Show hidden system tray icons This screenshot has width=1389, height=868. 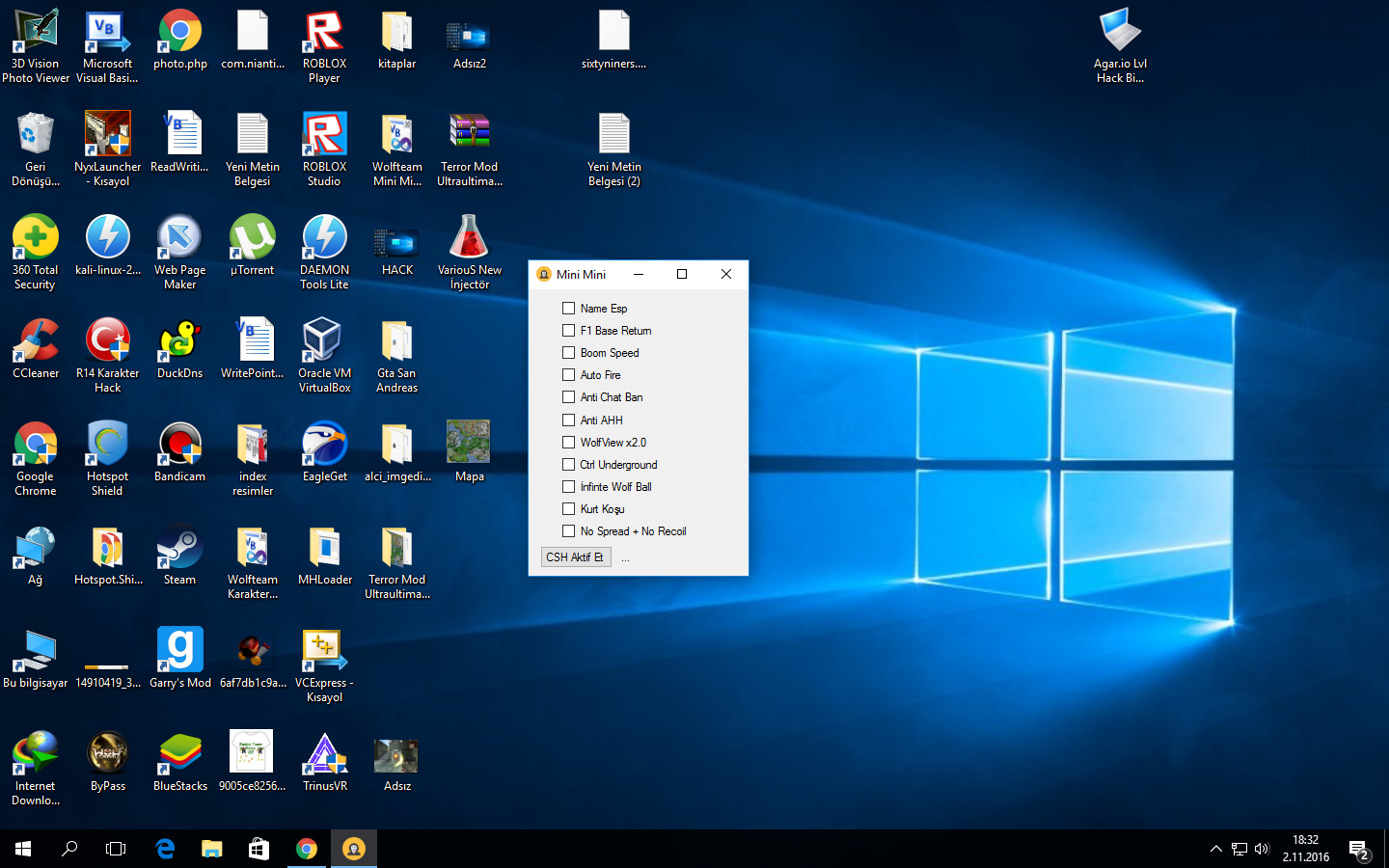(x=1215, y=849)
